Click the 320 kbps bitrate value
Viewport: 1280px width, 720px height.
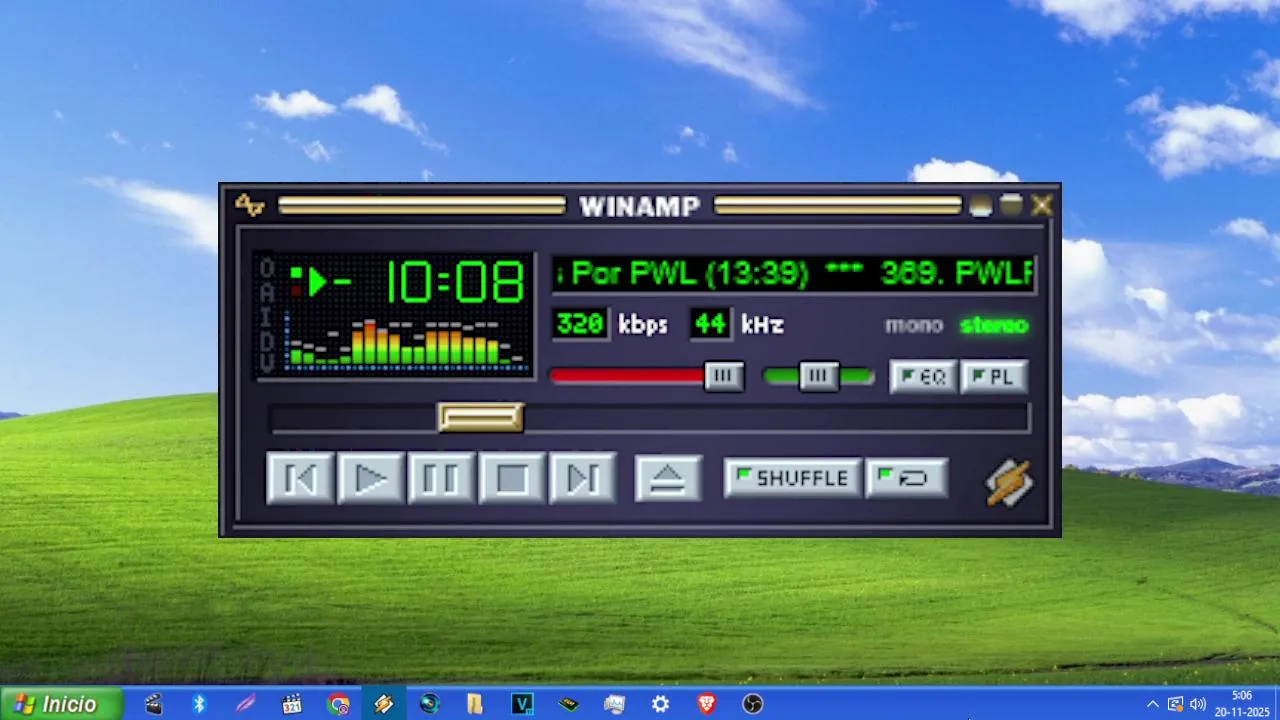pyautogui.click(x=581, y=324)
